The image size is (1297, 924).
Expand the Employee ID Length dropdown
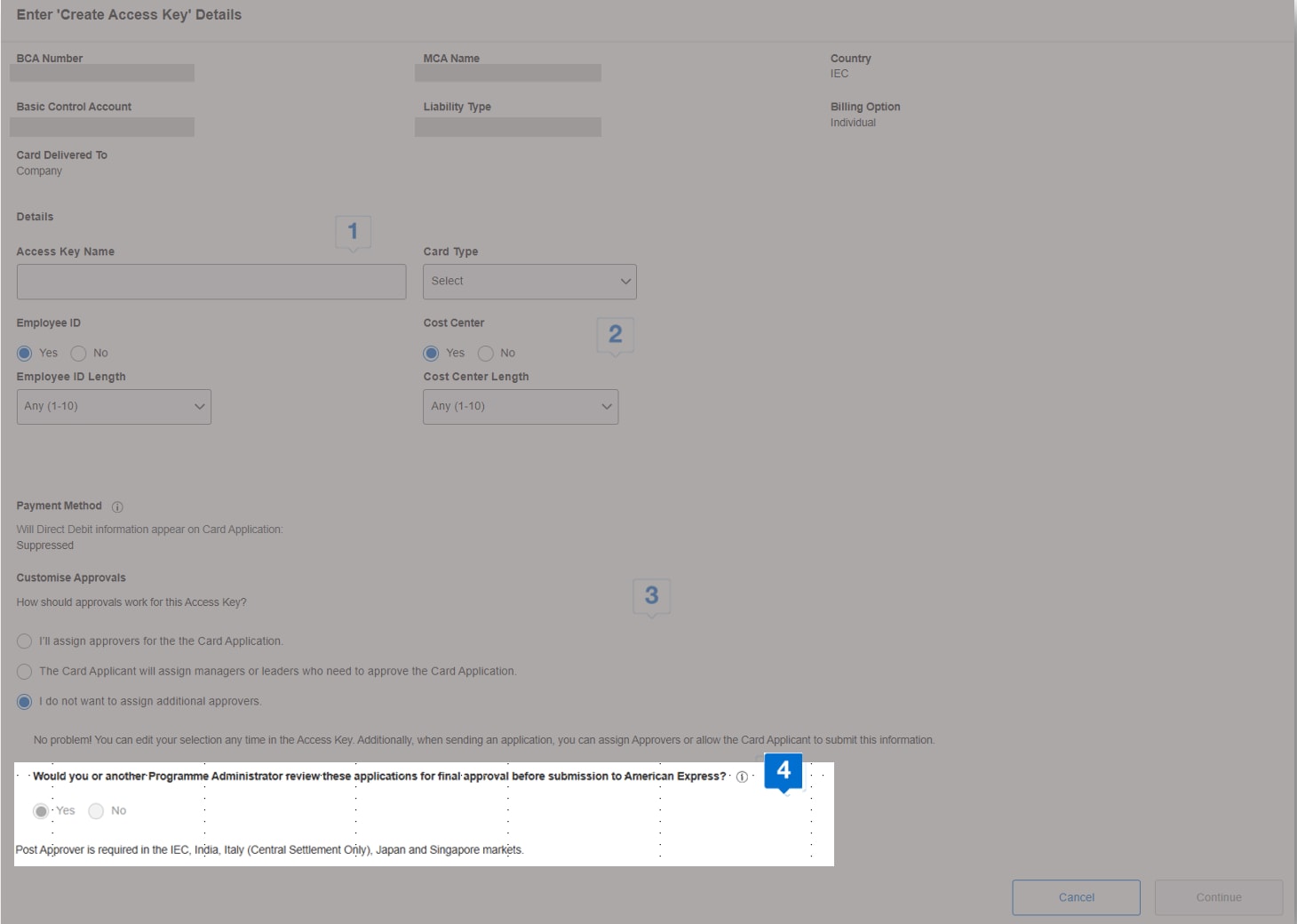(114, 407)
